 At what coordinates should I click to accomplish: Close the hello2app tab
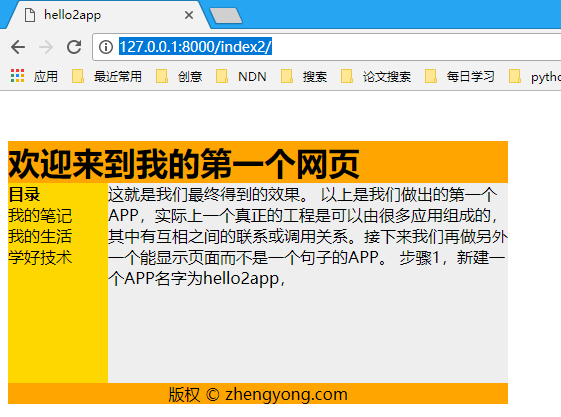tap(189, 15)
